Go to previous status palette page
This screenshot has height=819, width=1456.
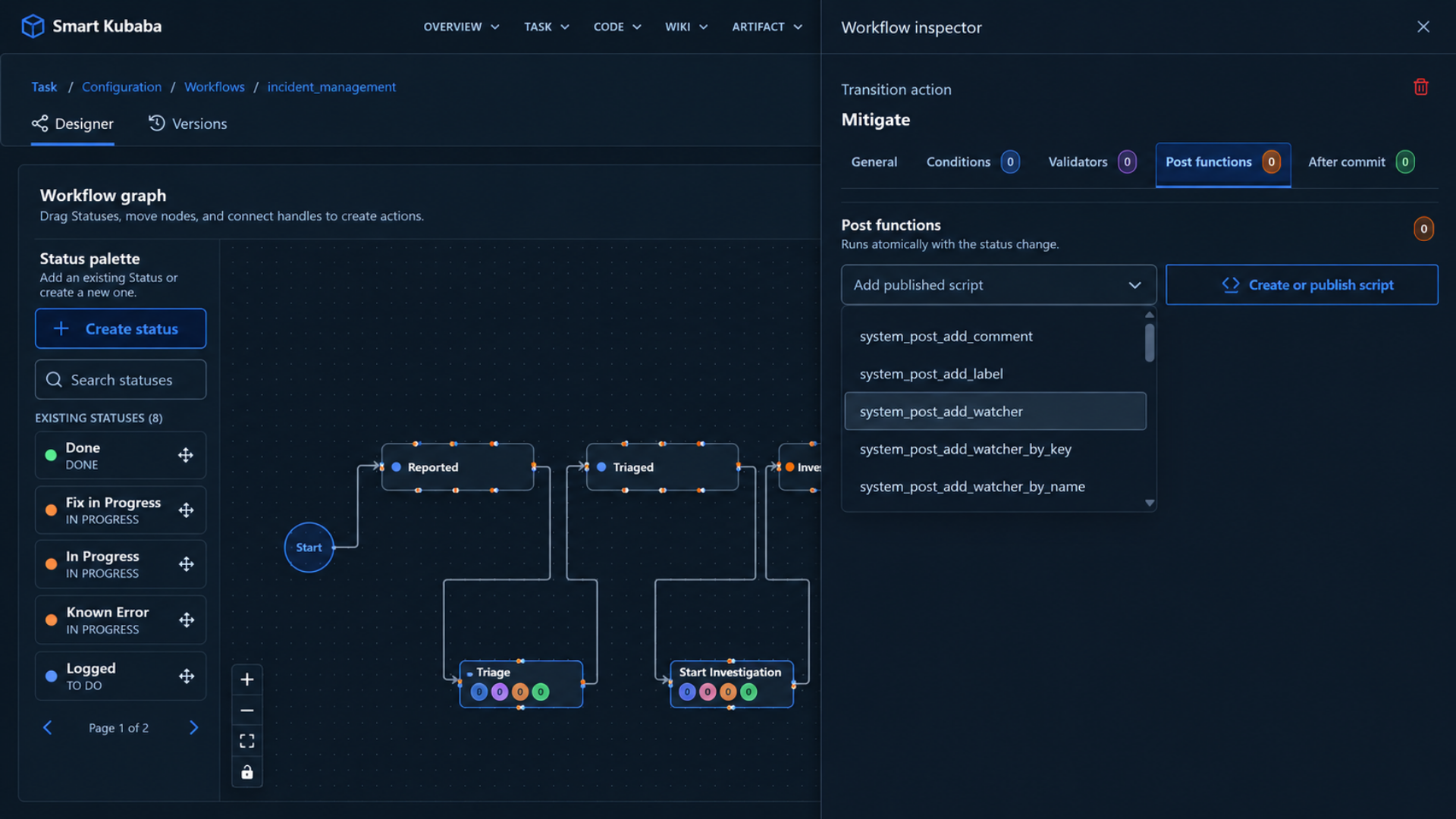(x=47, y=728)
